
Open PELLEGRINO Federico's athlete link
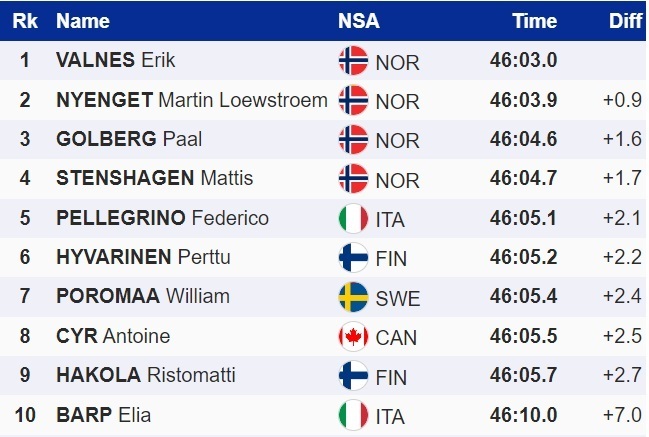pos(162,218)
